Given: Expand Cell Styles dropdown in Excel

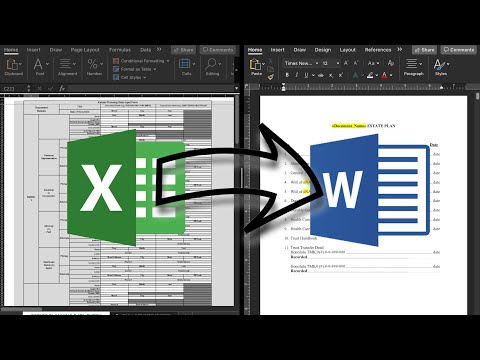Looking at the screenshot, I should click(145, 77).
